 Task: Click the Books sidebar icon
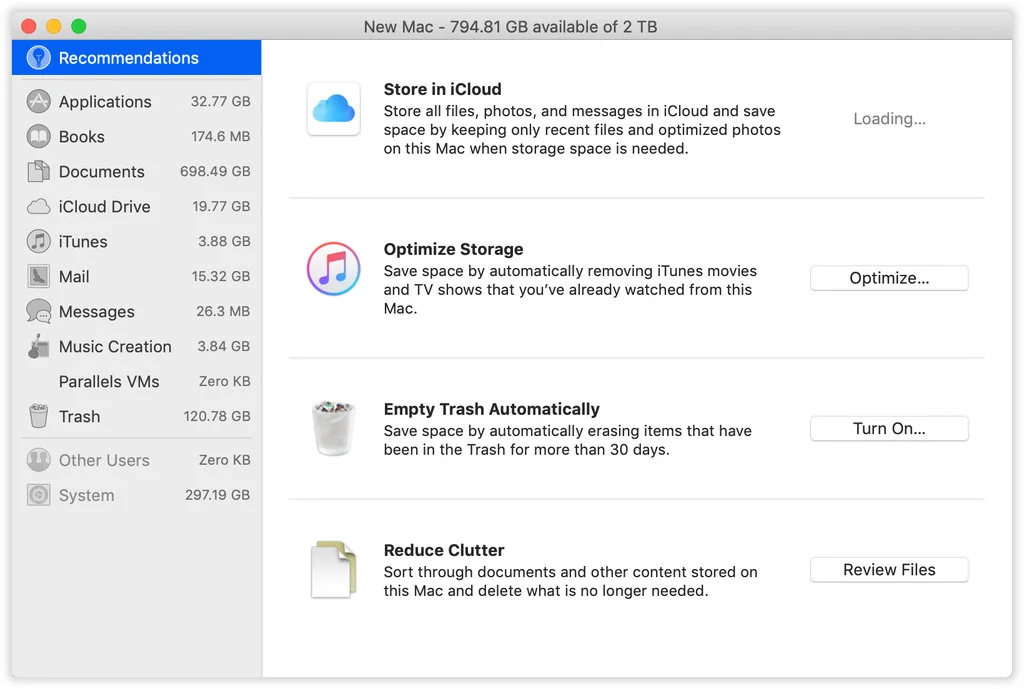click(x=39, y=136)
